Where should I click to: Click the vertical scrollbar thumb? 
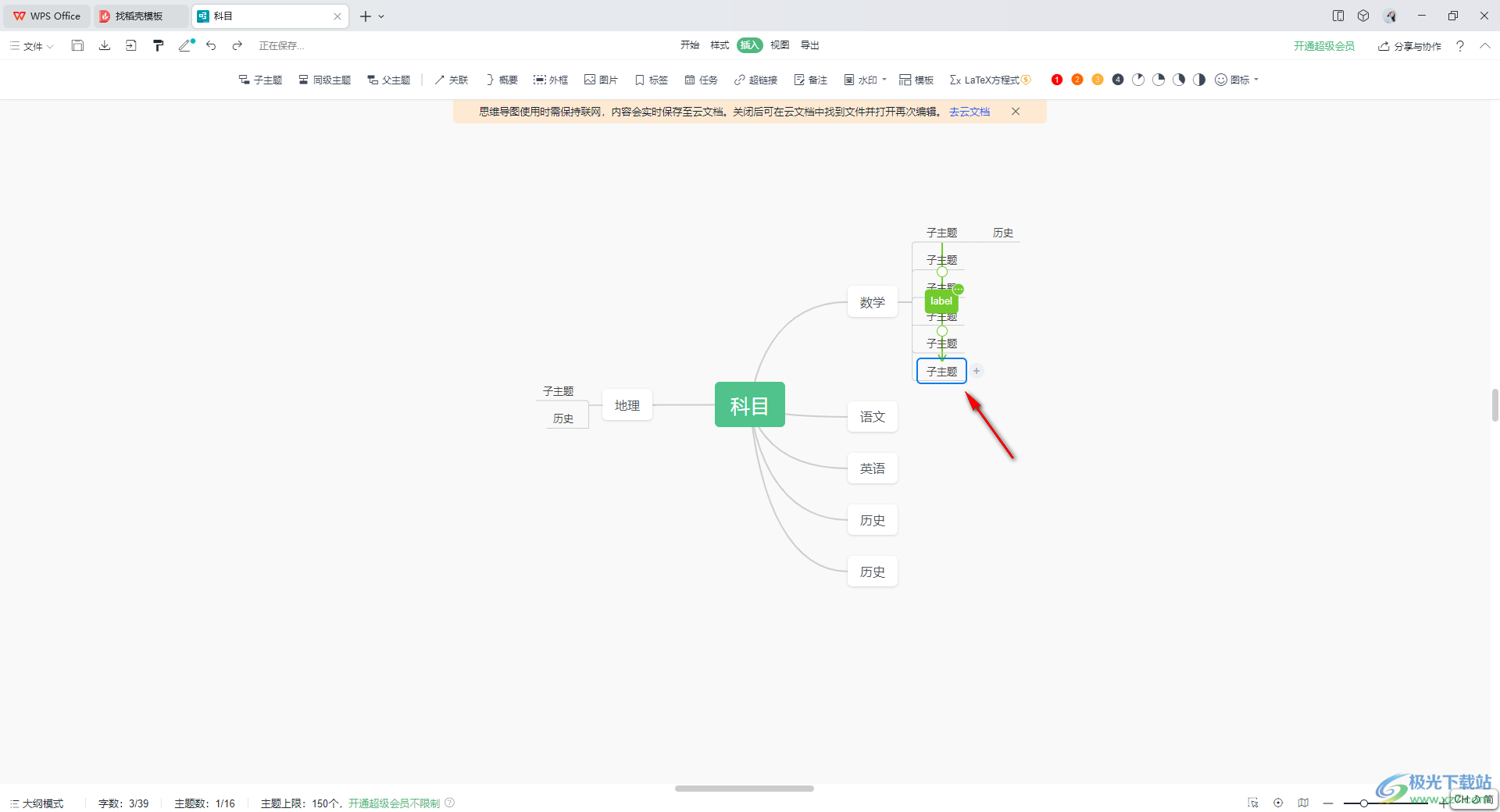[x=1495, y=405]
